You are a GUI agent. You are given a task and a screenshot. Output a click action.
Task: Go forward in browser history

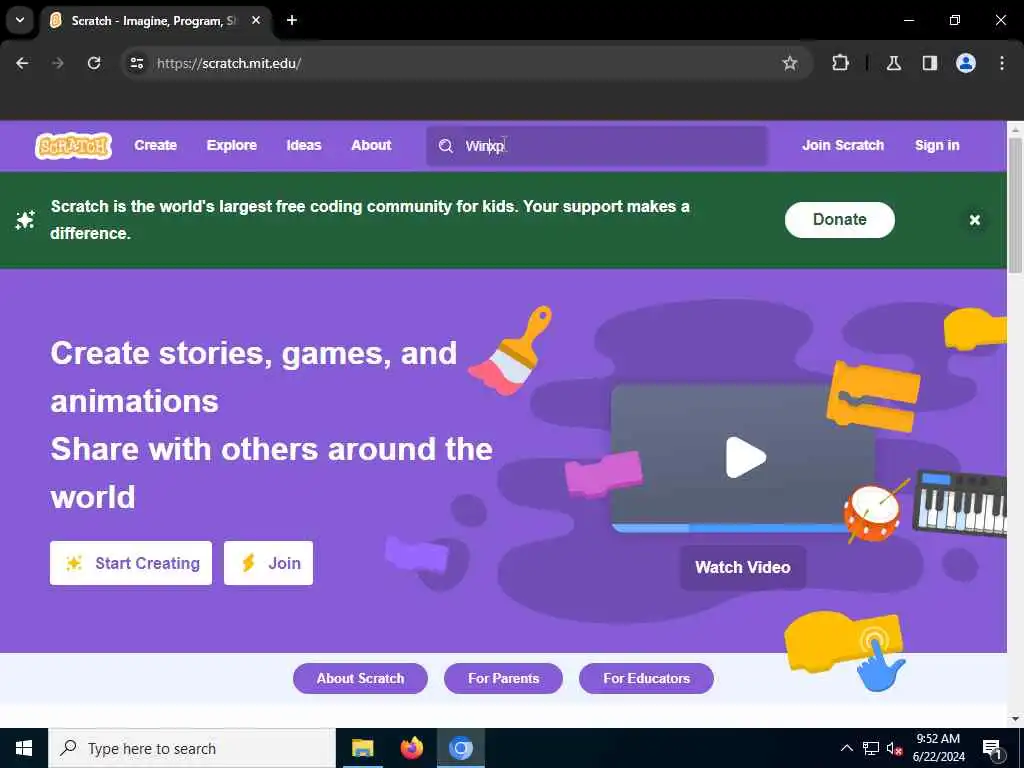tap(58, 63)
